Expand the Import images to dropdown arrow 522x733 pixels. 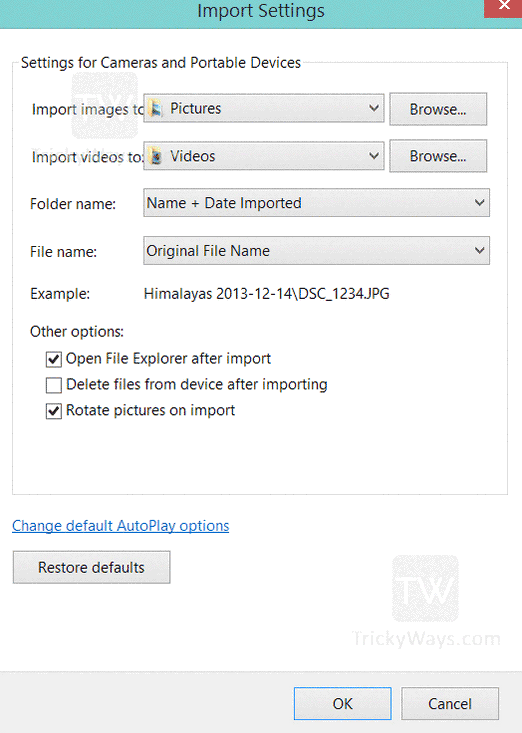click(x=373, y=108)
